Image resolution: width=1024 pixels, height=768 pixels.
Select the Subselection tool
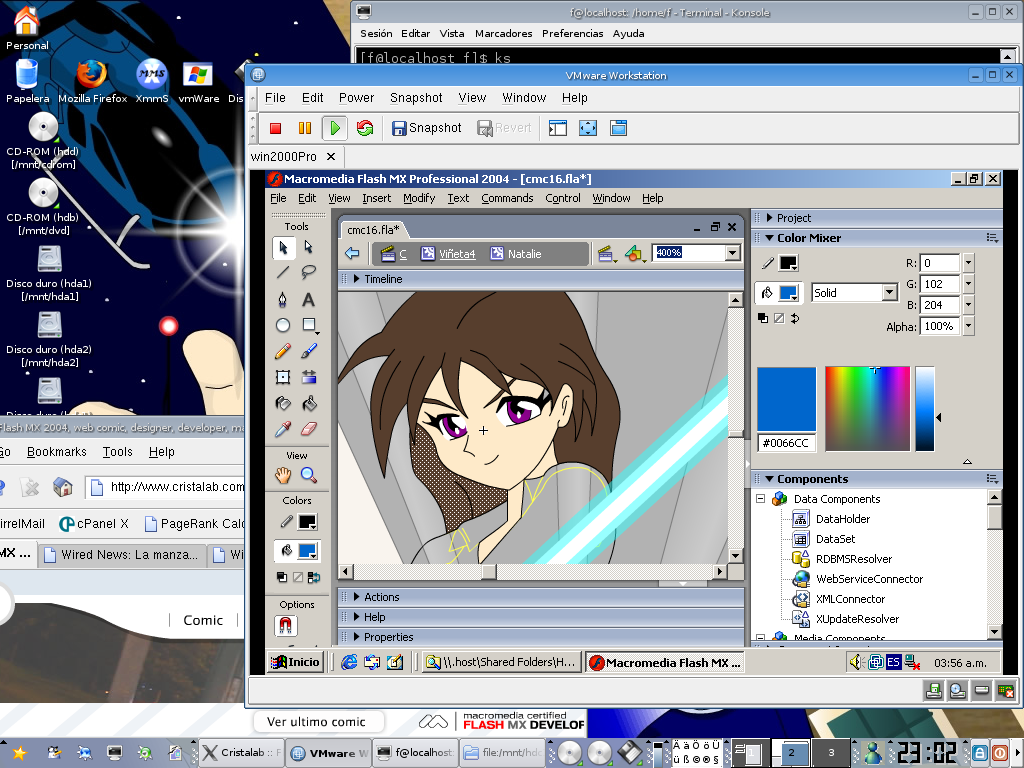[x=309, y=247]
